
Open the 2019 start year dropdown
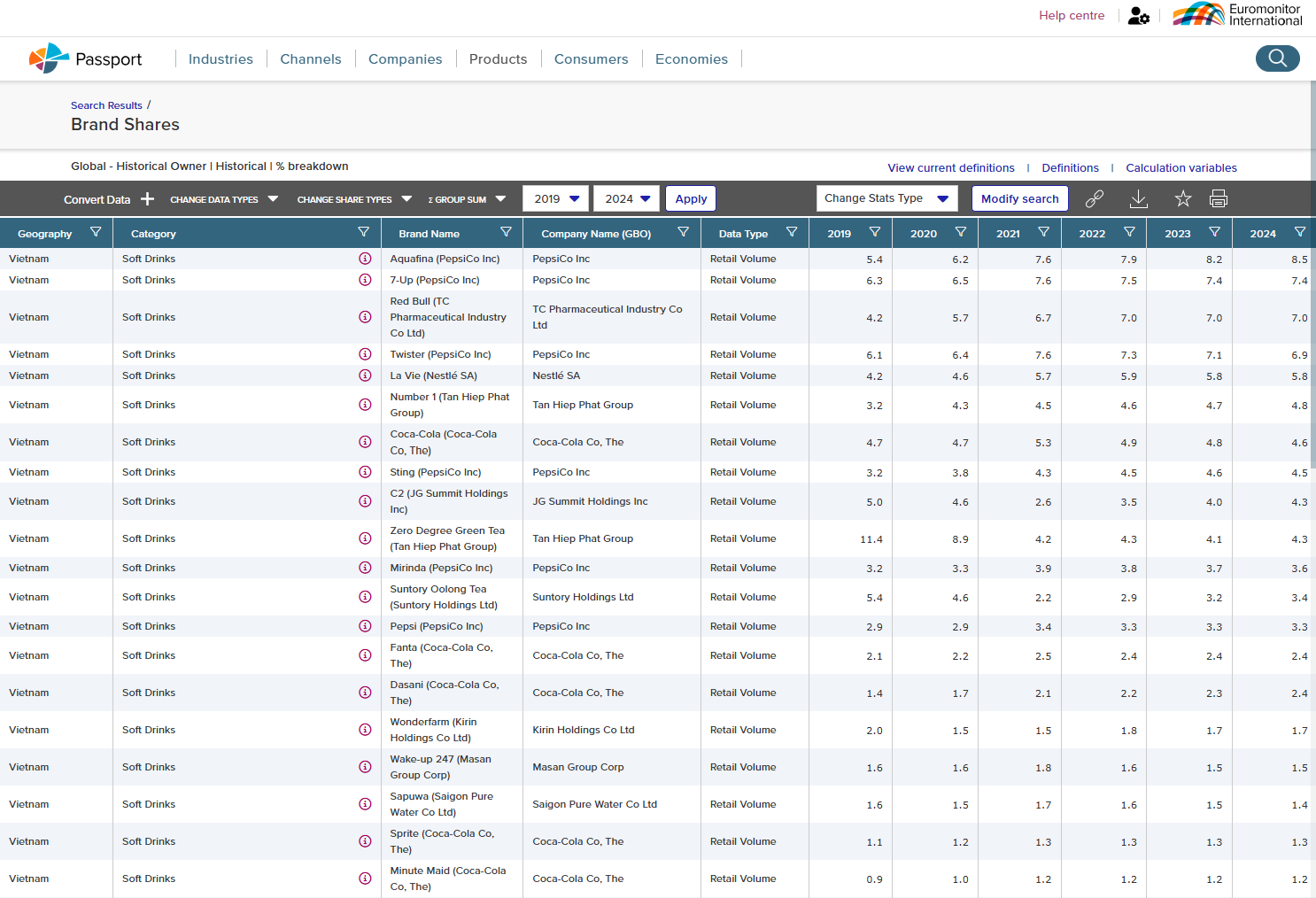tap(556, 198)
